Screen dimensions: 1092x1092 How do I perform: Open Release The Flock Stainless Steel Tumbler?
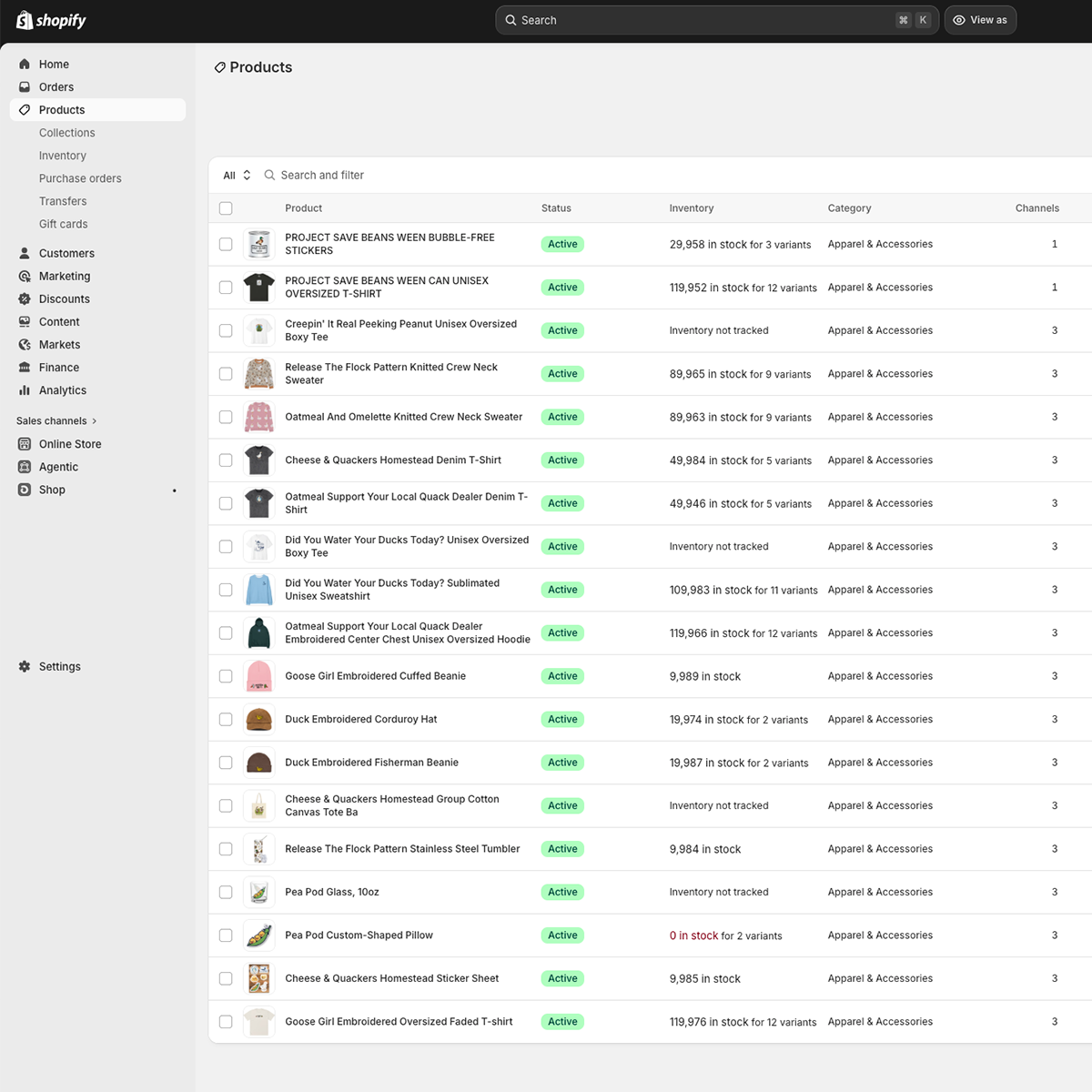tap(402, 849)
